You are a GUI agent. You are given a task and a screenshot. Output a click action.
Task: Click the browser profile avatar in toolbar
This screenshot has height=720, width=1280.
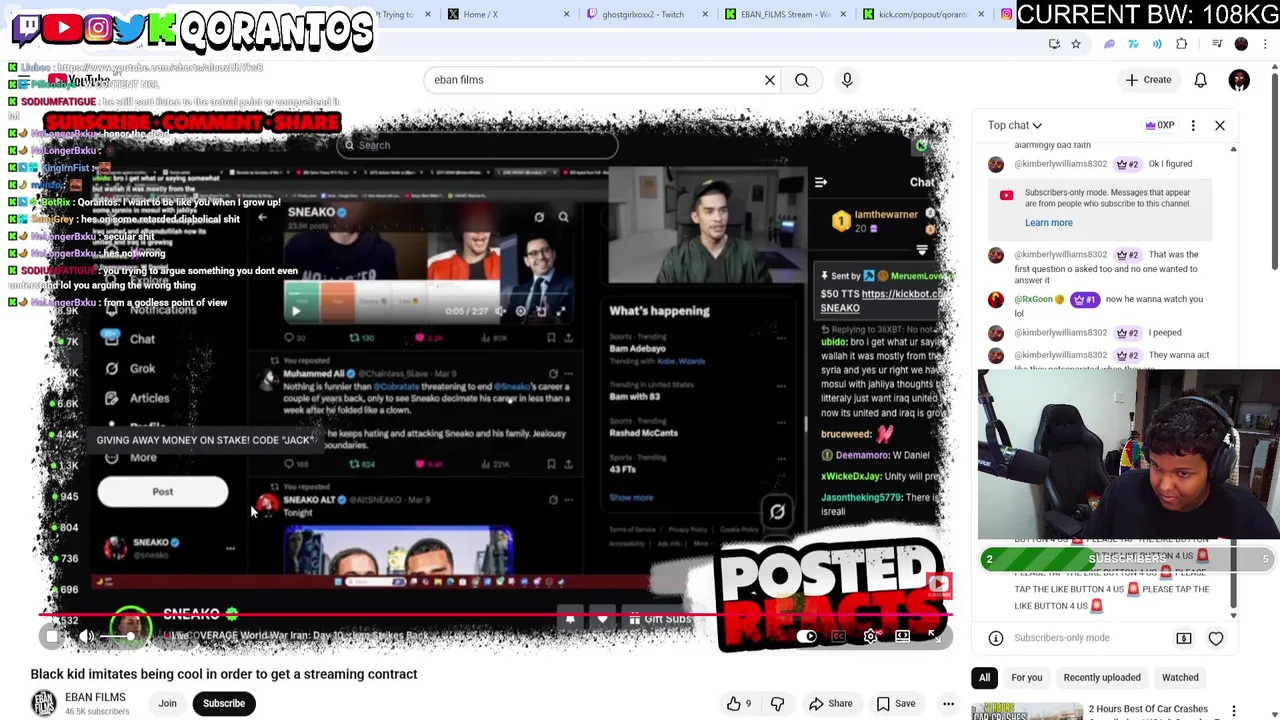(1241, 44)
